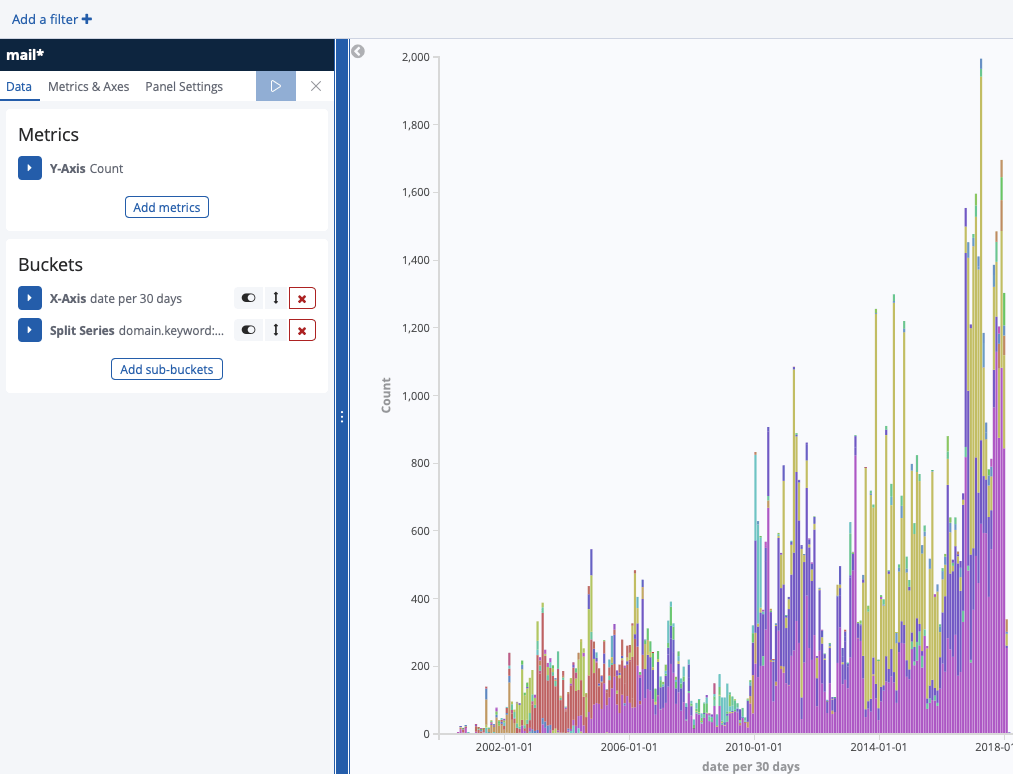The height and width of the screenshot is (774, 1013).
Task: Click the Add a filter link
Action: click(52, 19)
